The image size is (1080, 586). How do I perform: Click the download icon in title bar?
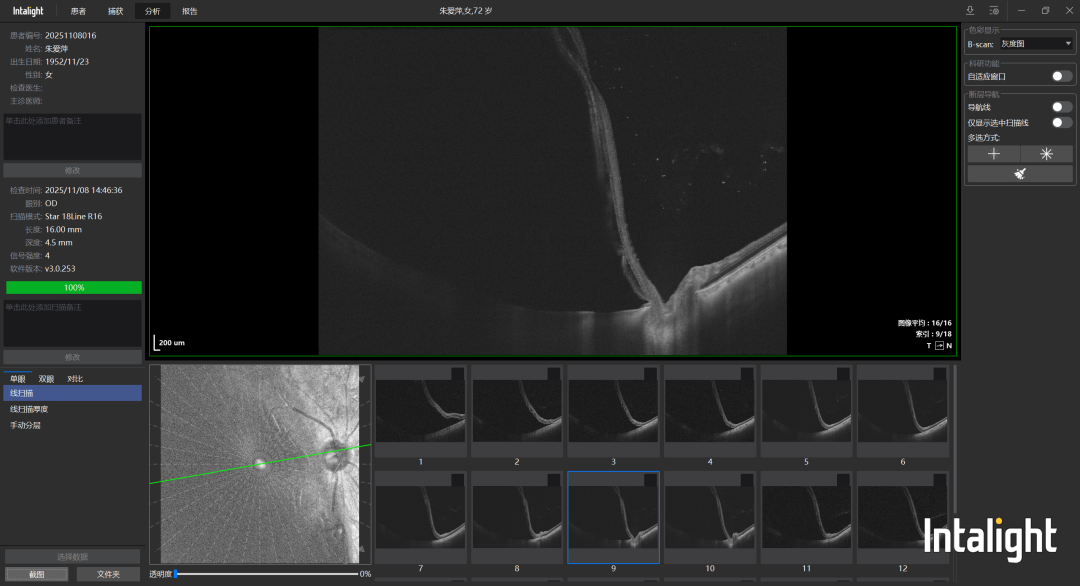[x=970, y=11]
